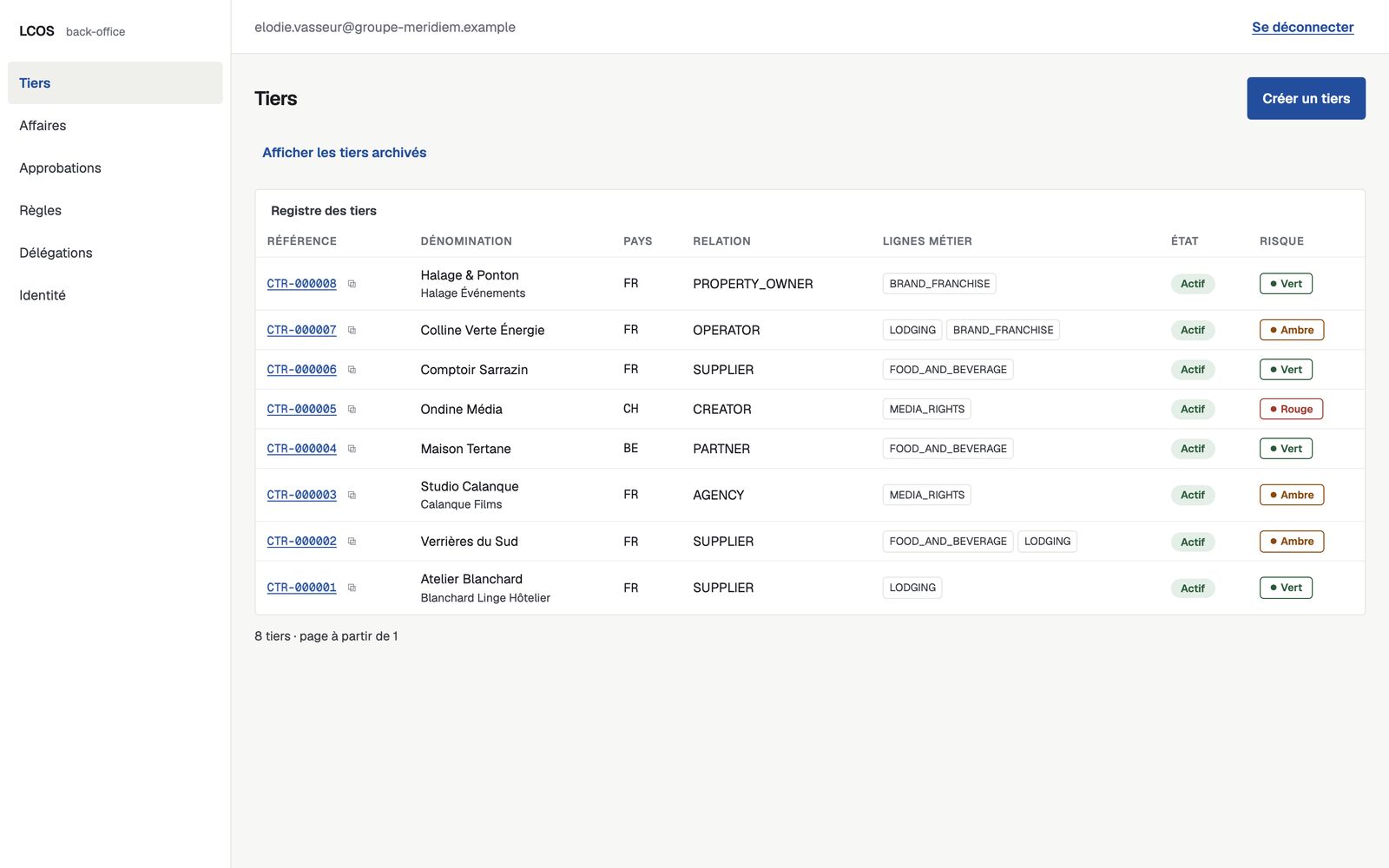Click the Se déconnecter link
Image resolution: width=1389 pixels, height=868 pixels.
click(x=1302, y=27)
